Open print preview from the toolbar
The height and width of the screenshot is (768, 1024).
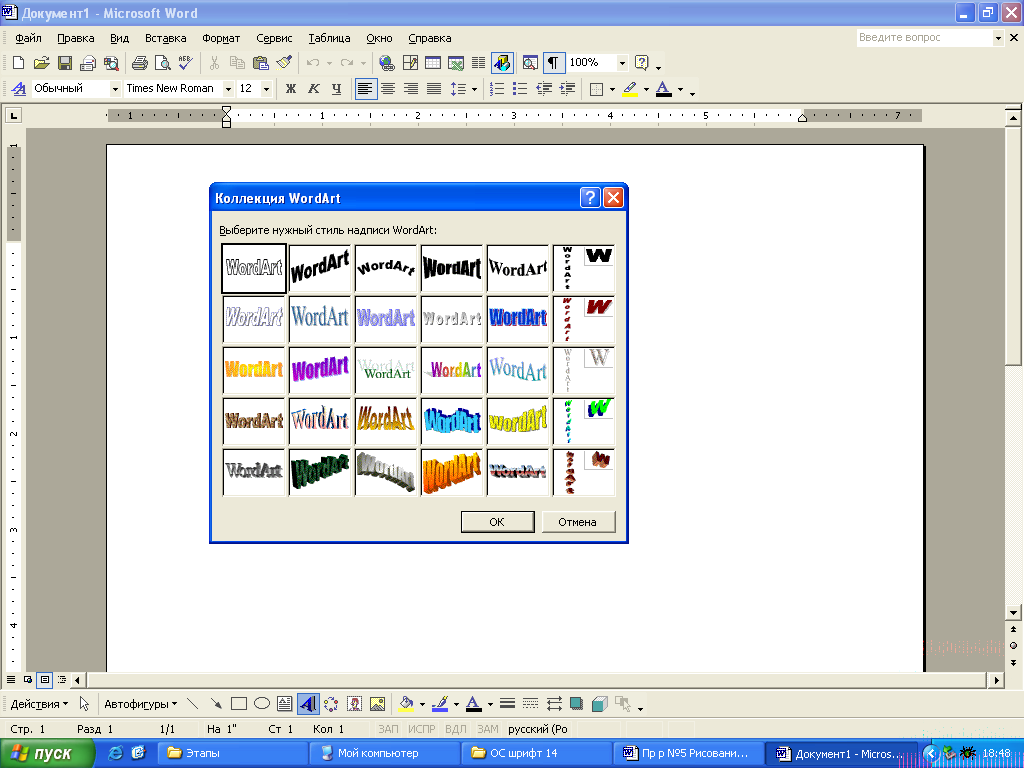tap(162, 63)
